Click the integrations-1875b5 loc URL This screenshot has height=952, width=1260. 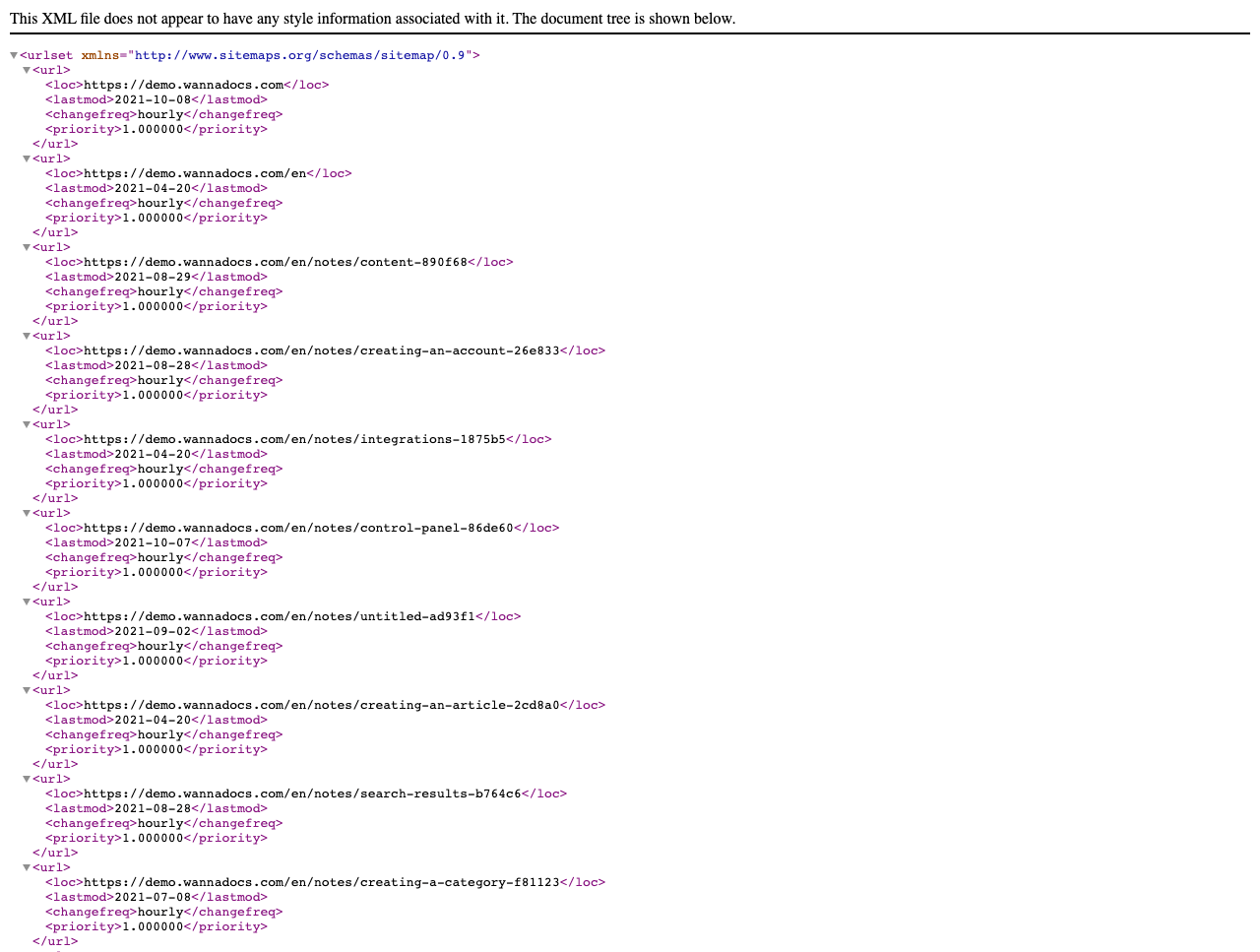(294, 439)
